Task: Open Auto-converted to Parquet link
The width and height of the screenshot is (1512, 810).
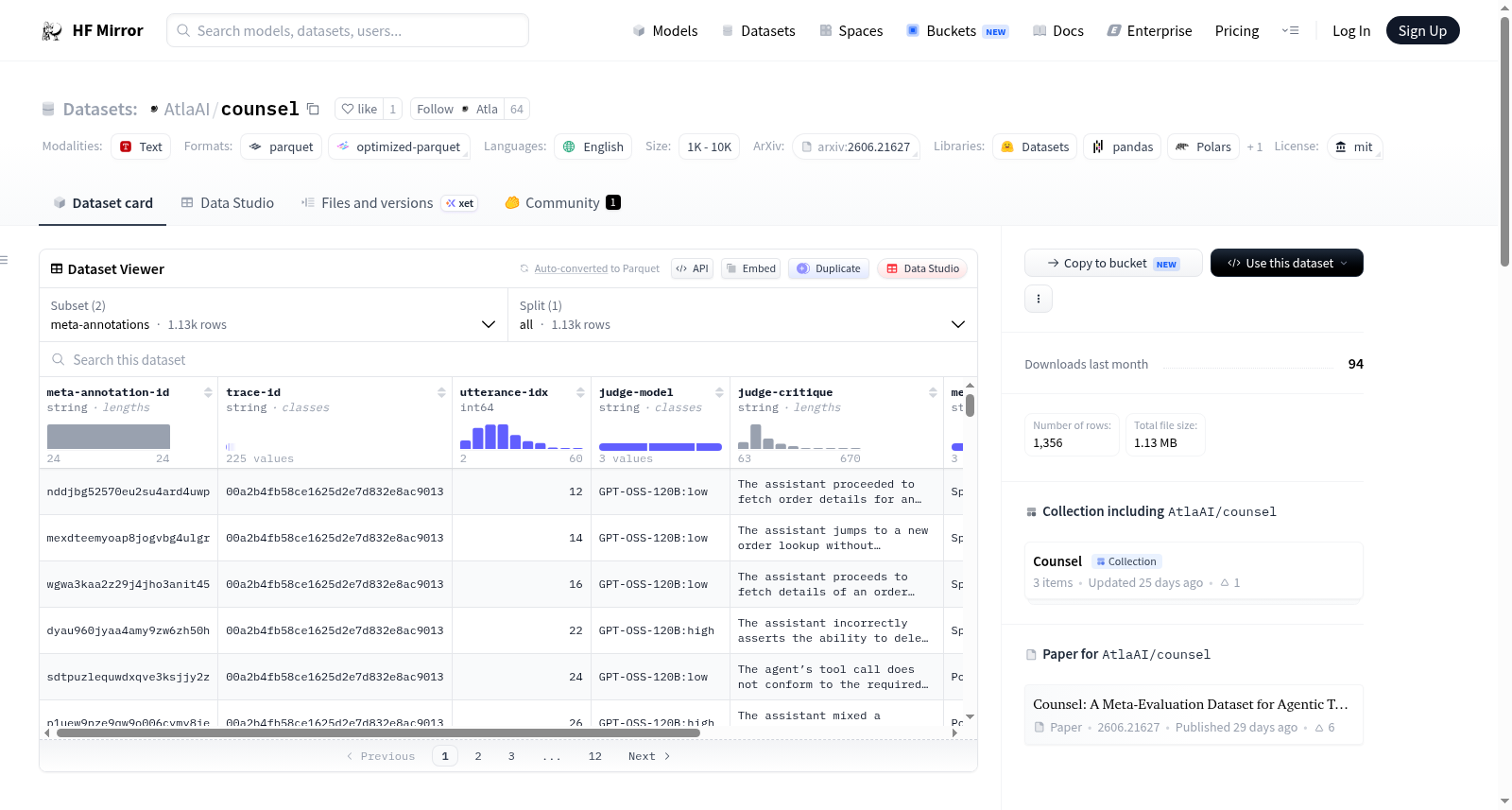Action: click(x=597, y=268)
